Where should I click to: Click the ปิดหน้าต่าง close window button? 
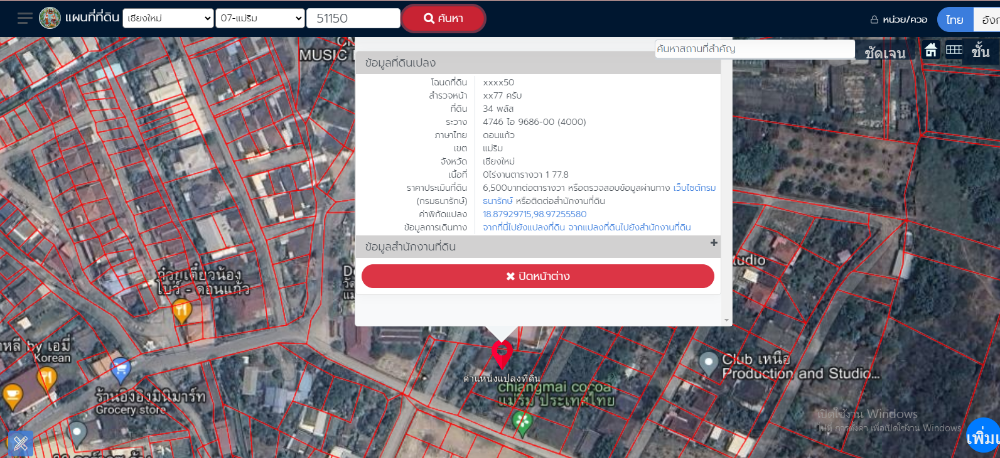click(538, 276)
